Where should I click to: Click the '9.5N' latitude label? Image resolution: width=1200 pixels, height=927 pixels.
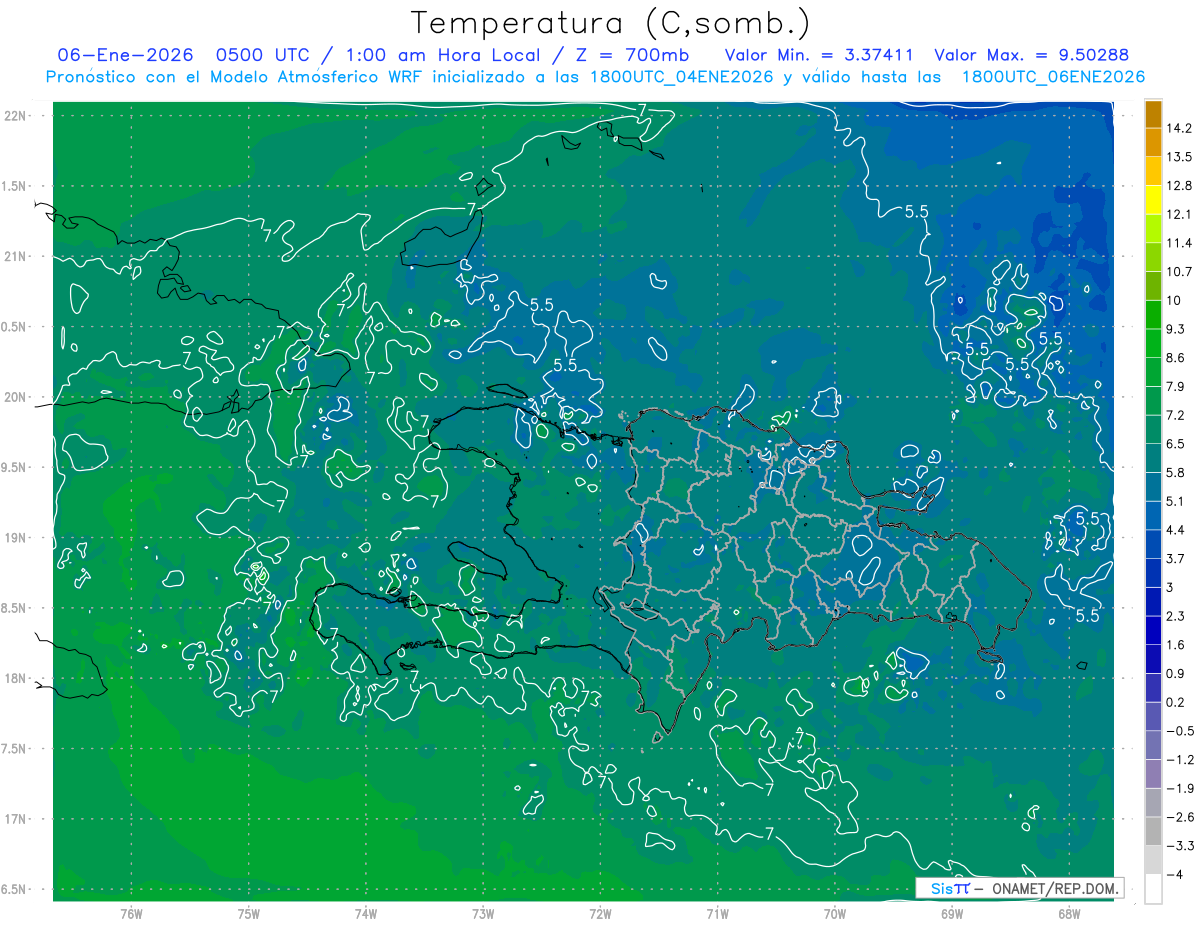pyautogui.click(x=15, y=467)
